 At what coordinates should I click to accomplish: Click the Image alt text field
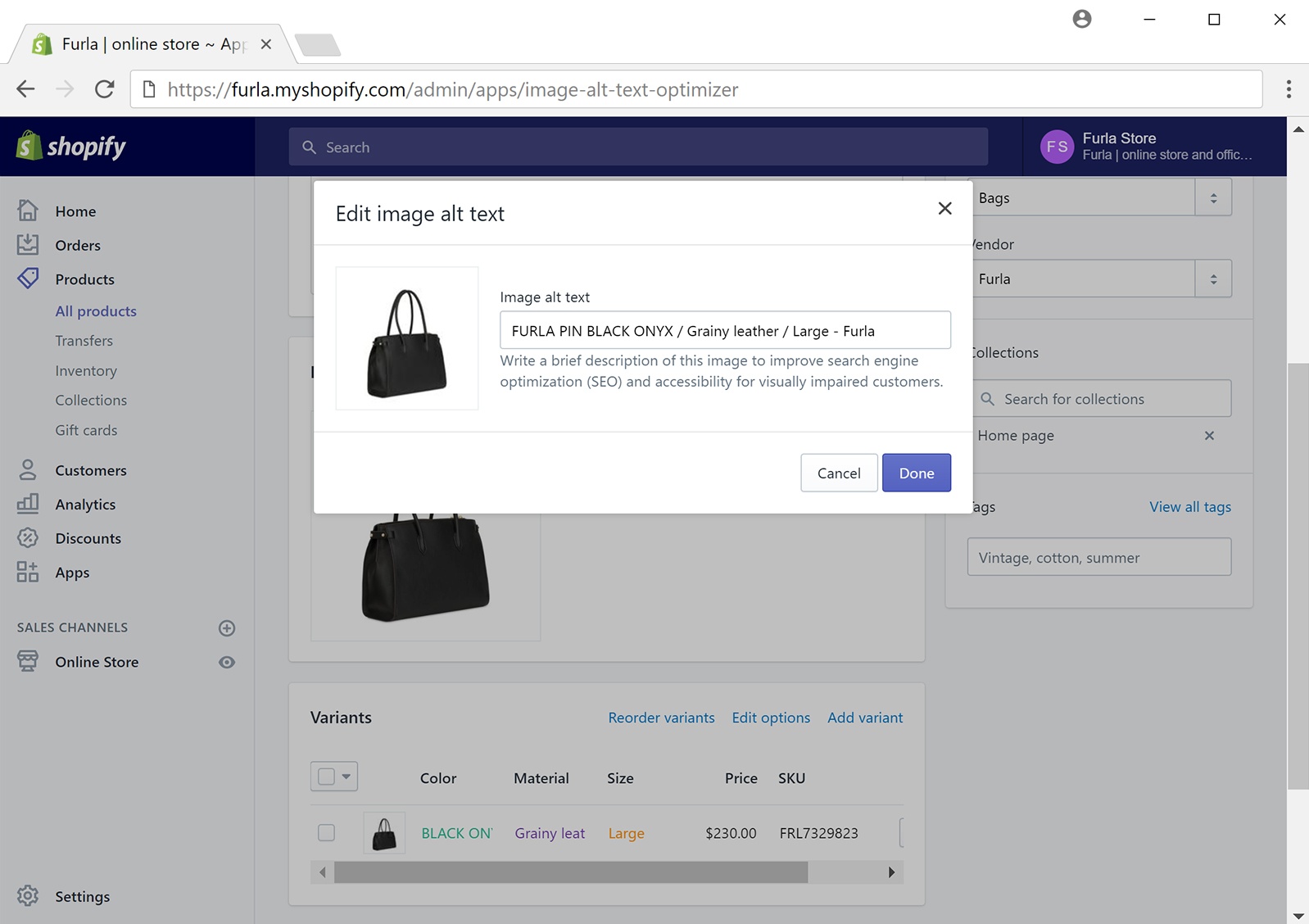(725, 330)
